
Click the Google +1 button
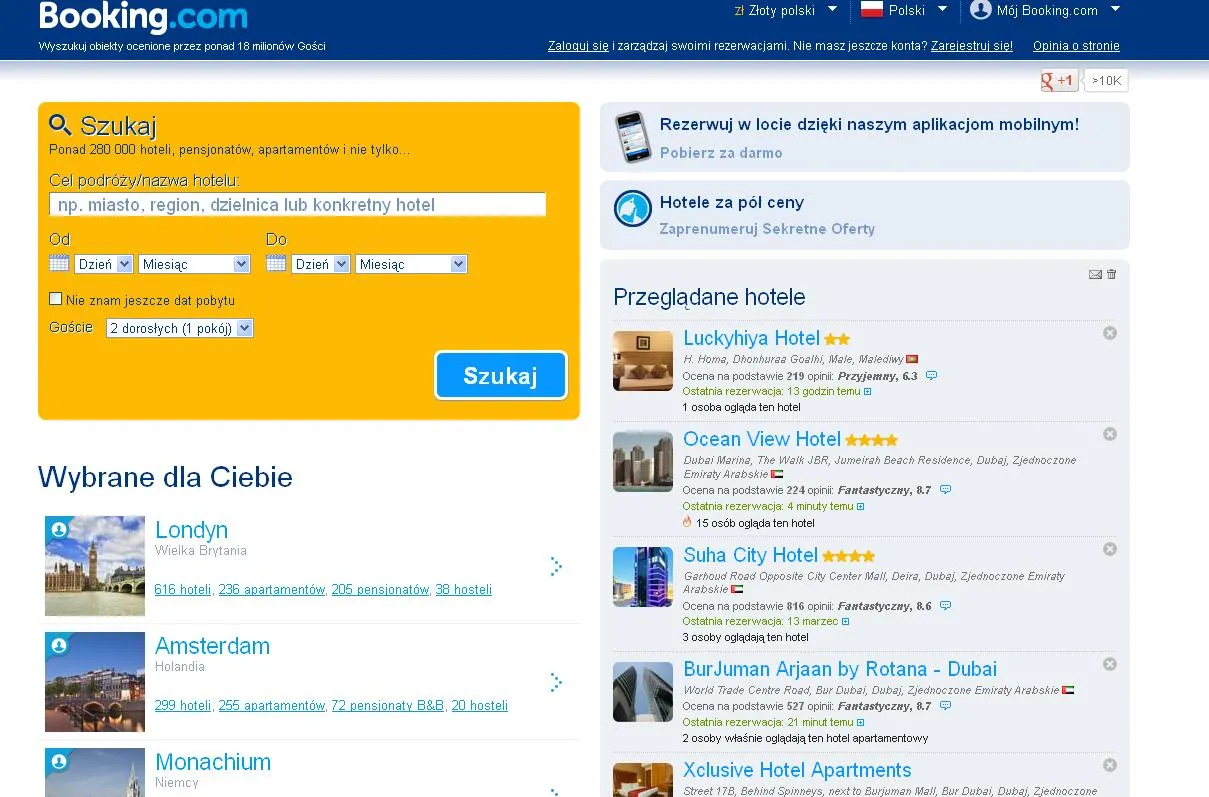point(1059,80)
